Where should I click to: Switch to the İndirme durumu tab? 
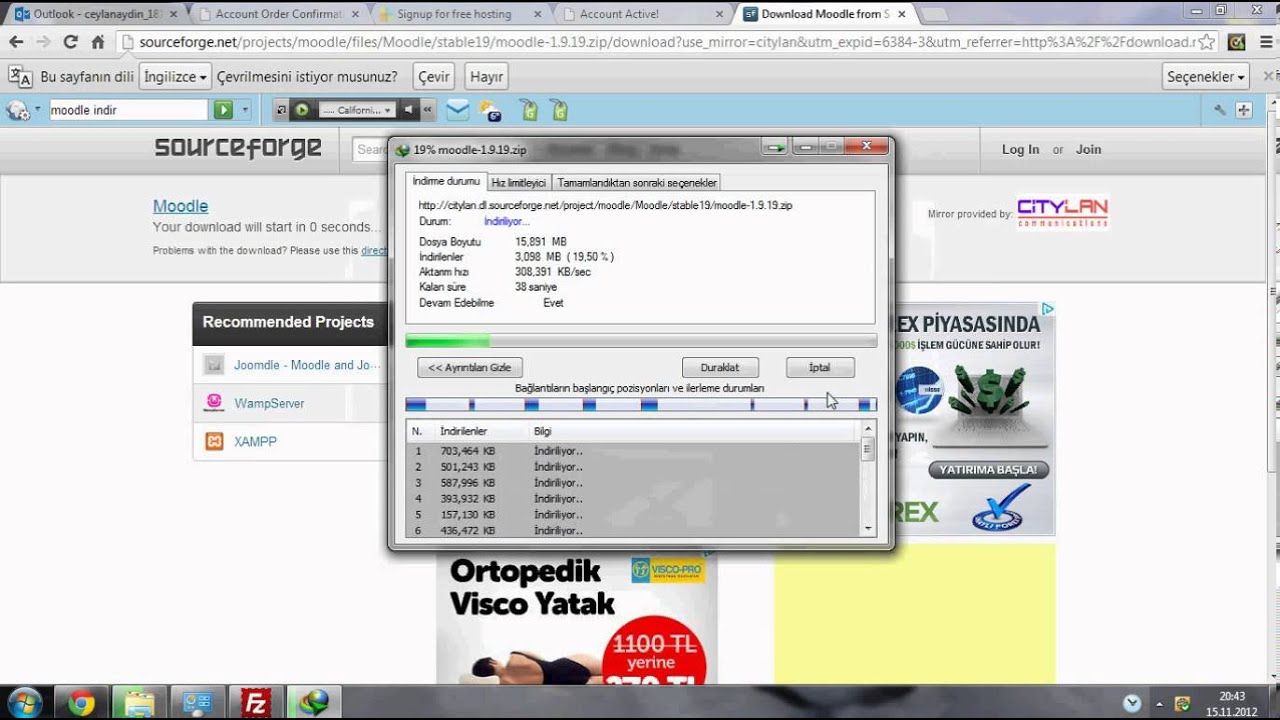point(446,181)
